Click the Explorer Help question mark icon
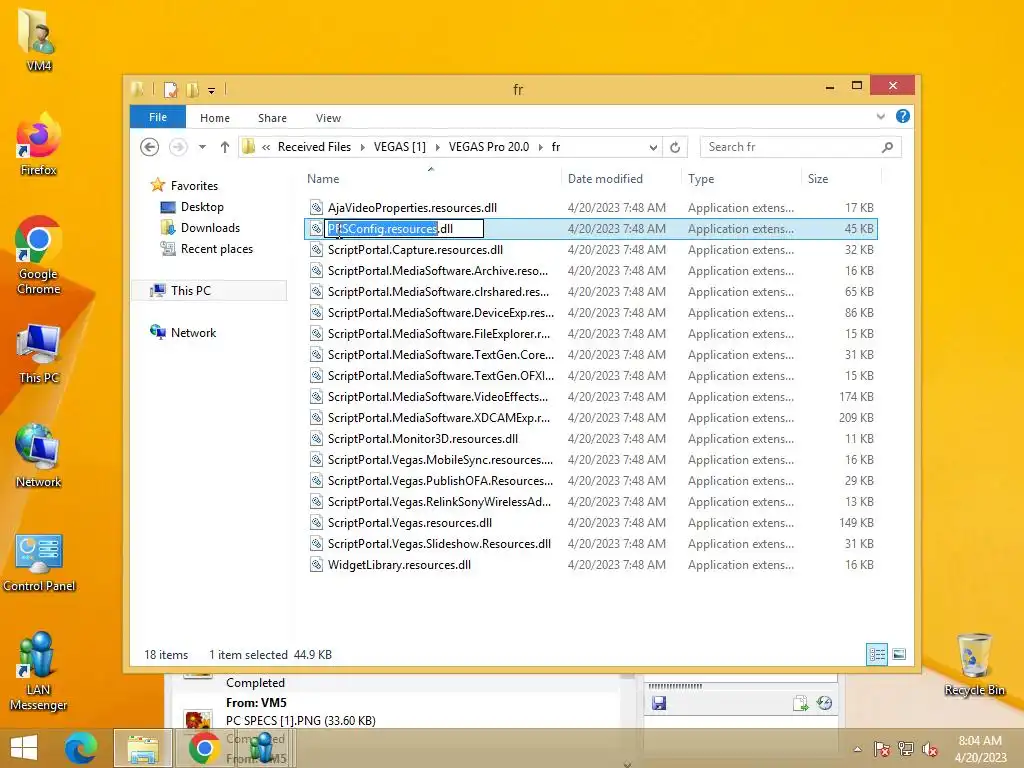This screenshot has width=1024, height=768. pos(903,116)
